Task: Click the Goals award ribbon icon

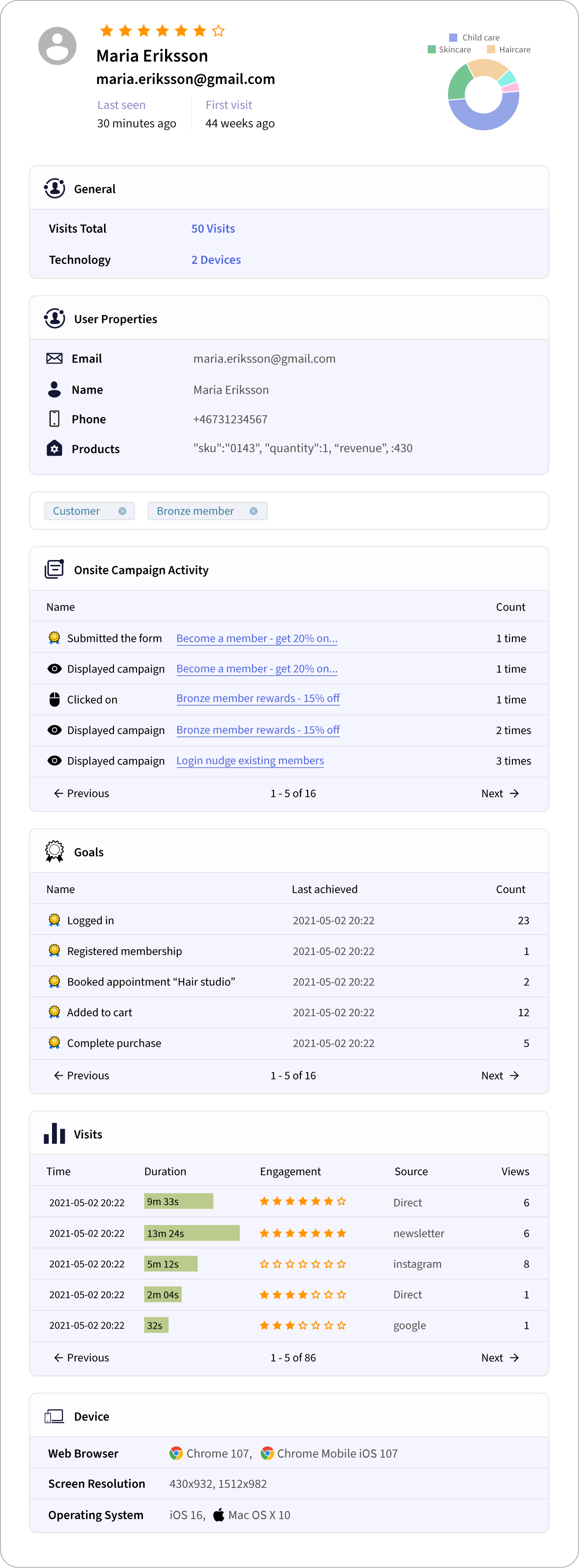Action: tap(54, 852)
